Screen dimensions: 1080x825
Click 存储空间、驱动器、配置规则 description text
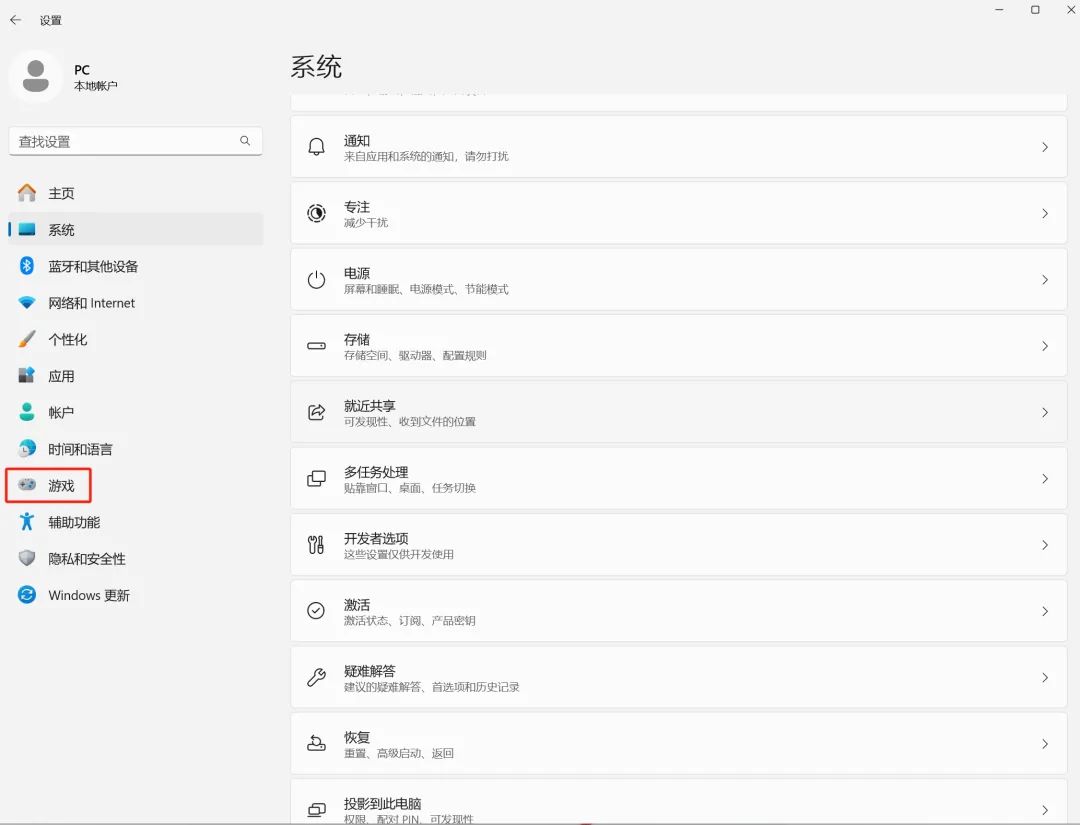(415, 355)
